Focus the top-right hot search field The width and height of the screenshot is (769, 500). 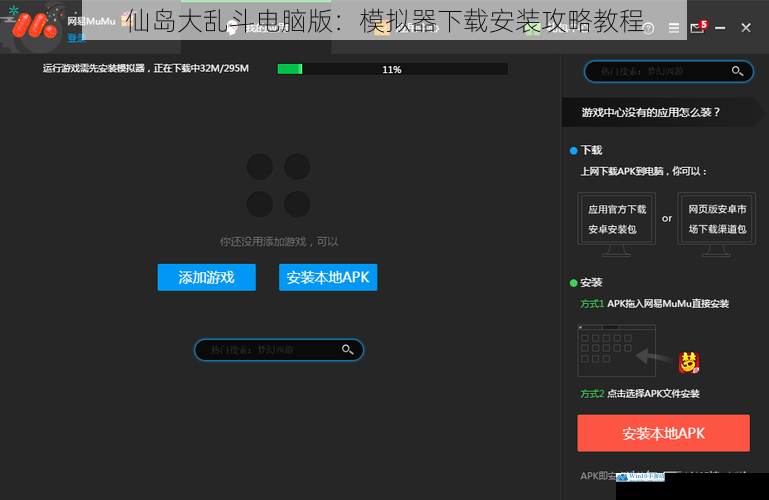tap(668, 72)
